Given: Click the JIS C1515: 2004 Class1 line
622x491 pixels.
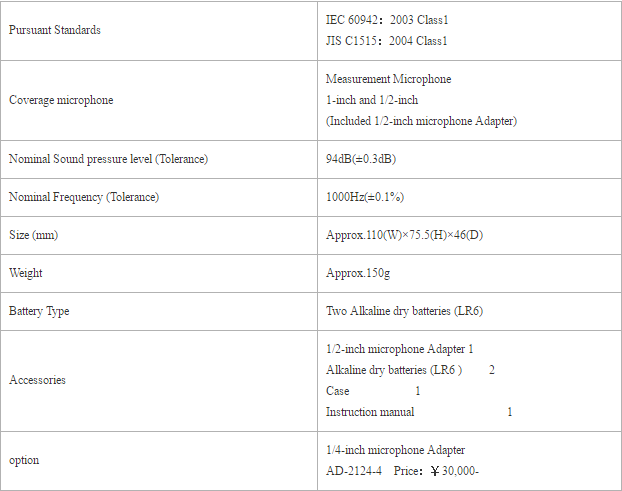Looking at the screenshot, I should click(386, 41).
